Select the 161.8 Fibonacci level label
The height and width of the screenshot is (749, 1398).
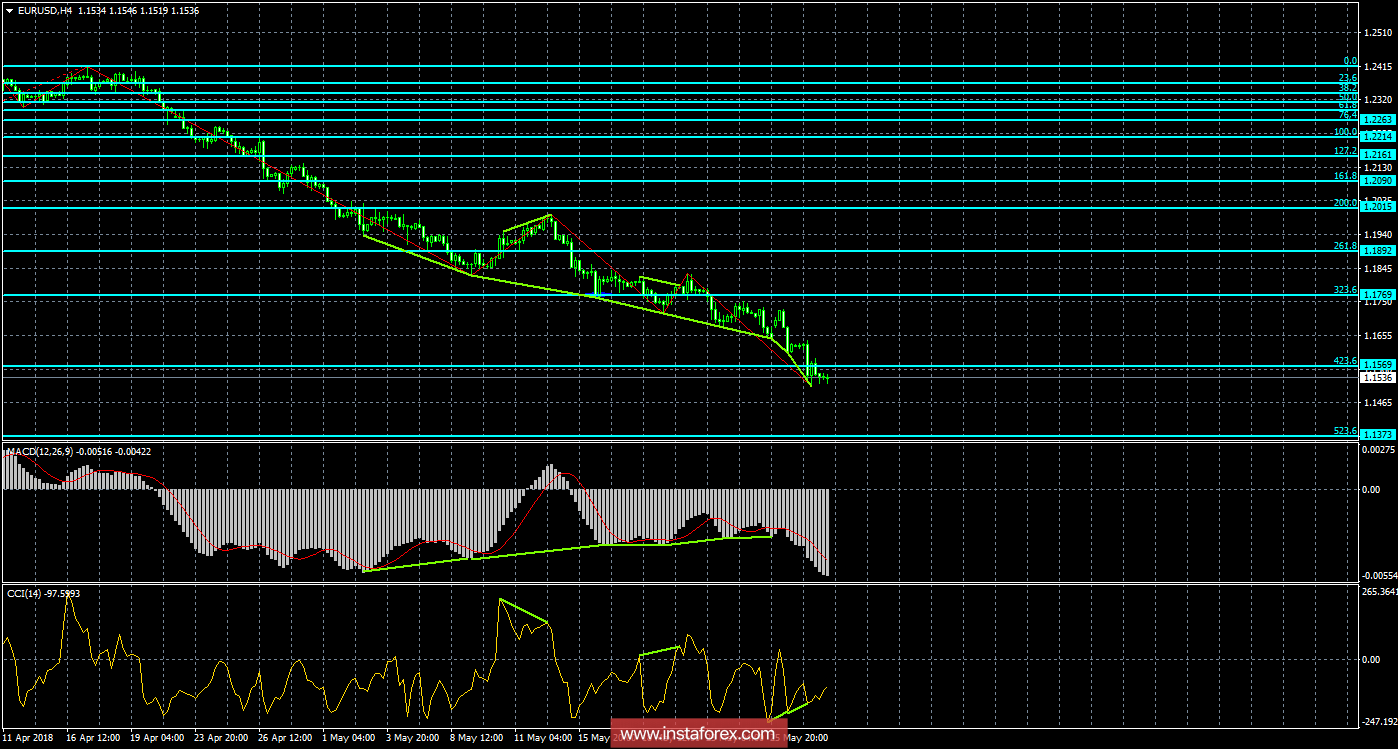1345,176
